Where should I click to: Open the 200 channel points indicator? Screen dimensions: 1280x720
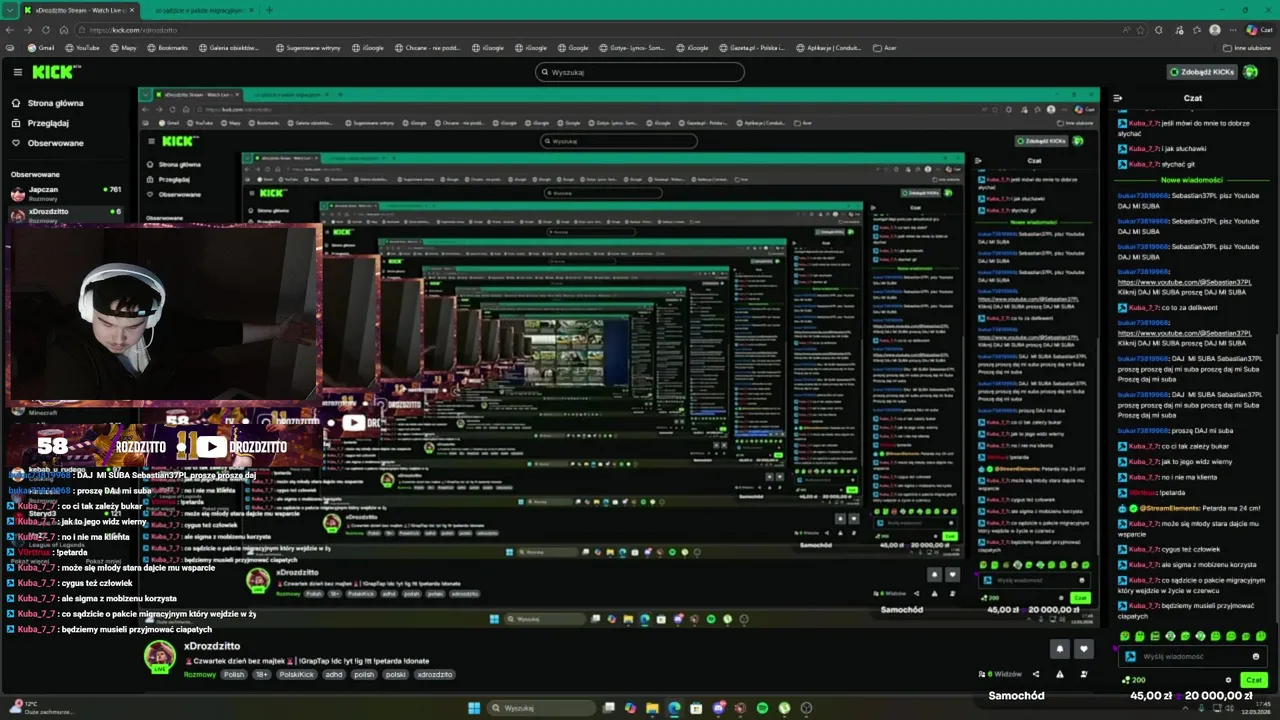1133,680
